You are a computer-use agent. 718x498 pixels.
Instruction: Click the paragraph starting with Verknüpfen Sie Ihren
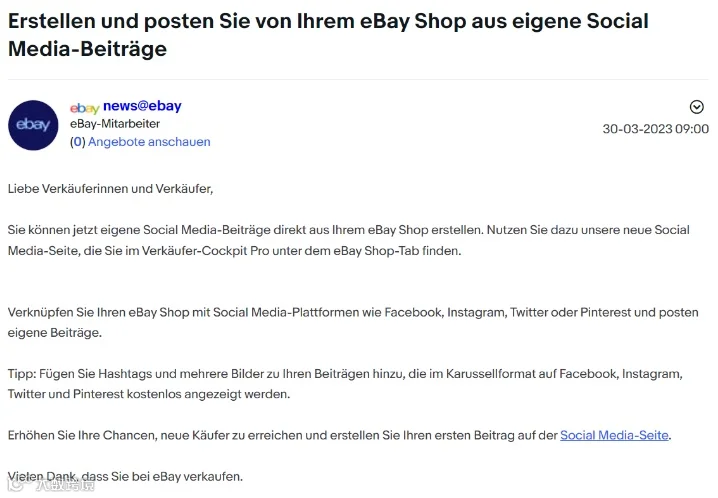(x=353, y=322)
